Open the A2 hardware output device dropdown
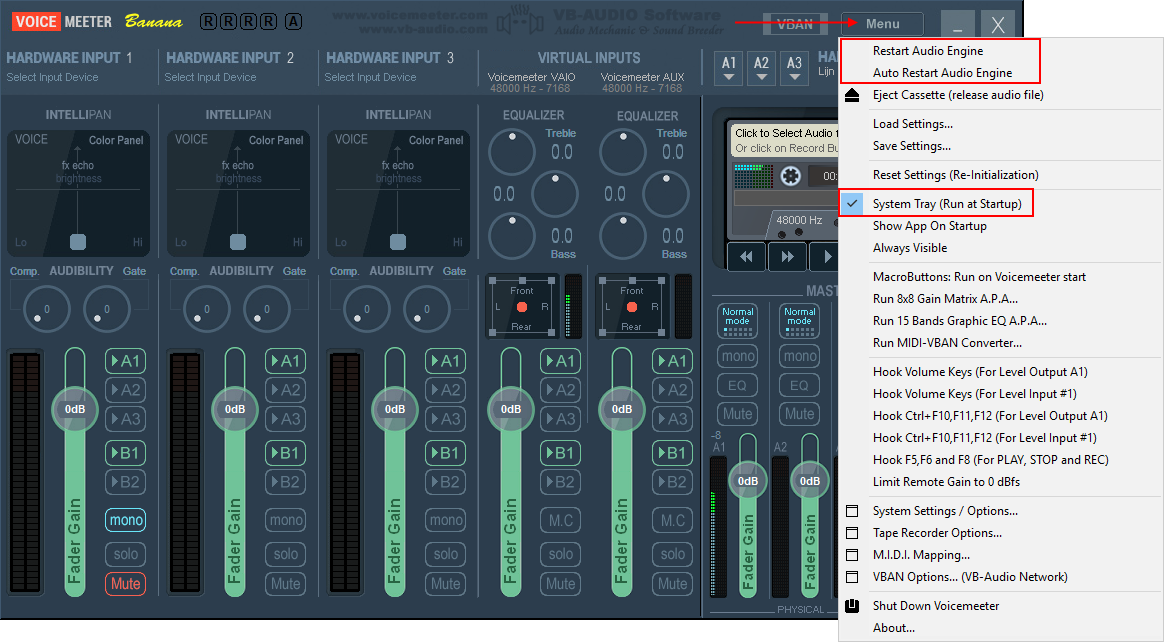The image size is (1164, 642). tap(762, 68)
